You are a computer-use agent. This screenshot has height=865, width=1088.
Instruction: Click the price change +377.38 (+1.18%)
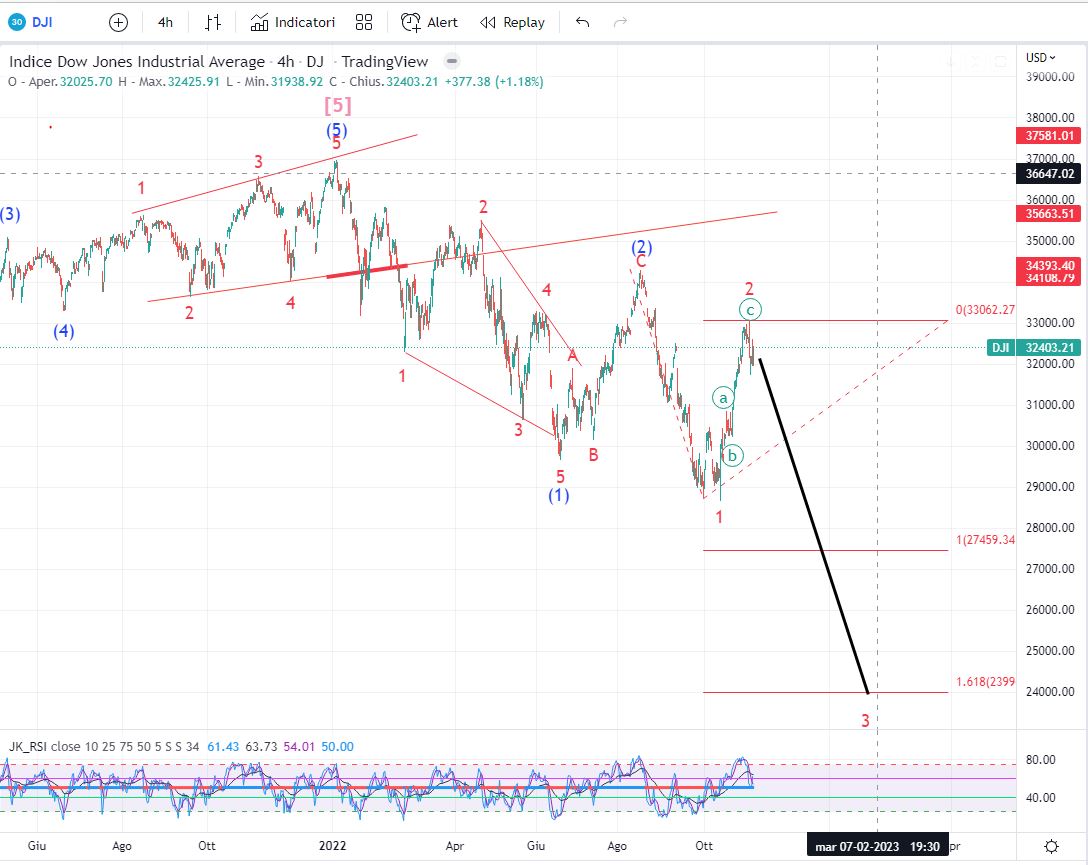pos(494,82)
